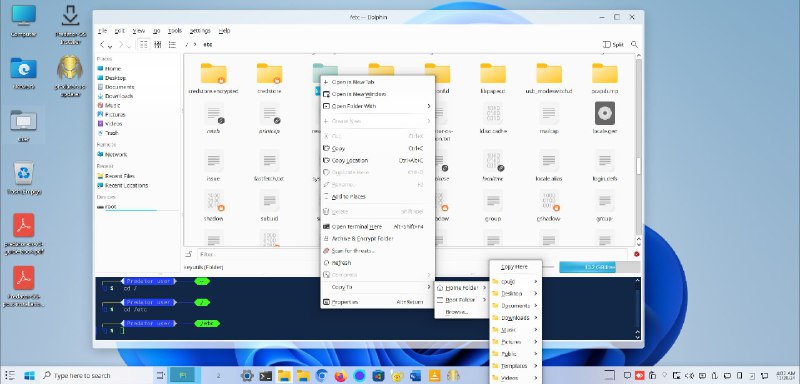Image resolution: width=800 pixels, height=384 pixels.
Task: Adjust the icon zoom slider in status bar
Action: [x=547, y=267]
